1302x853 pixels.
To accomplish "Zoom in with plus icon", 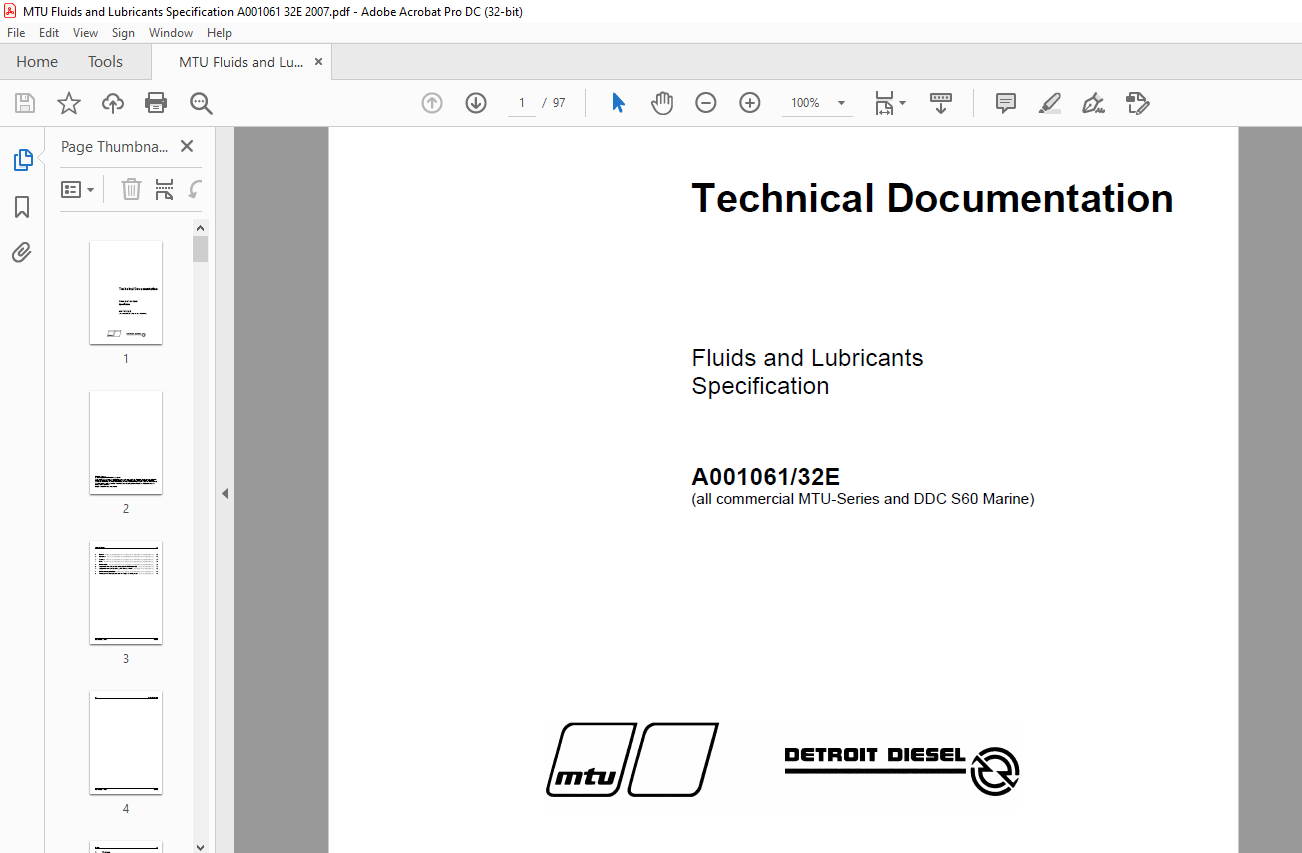I will (750, 103).
